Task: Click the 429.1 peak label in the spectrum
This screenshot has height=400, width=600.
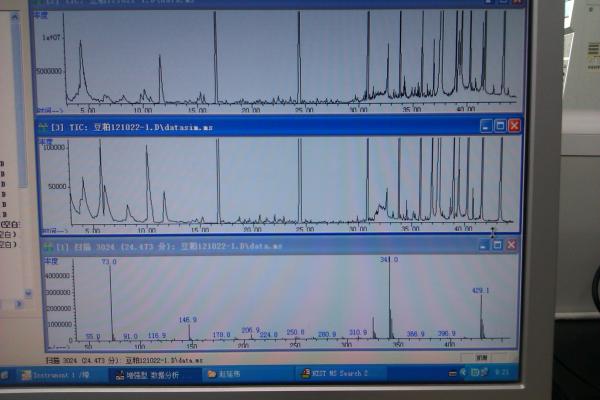Action: tap(480, 291)
